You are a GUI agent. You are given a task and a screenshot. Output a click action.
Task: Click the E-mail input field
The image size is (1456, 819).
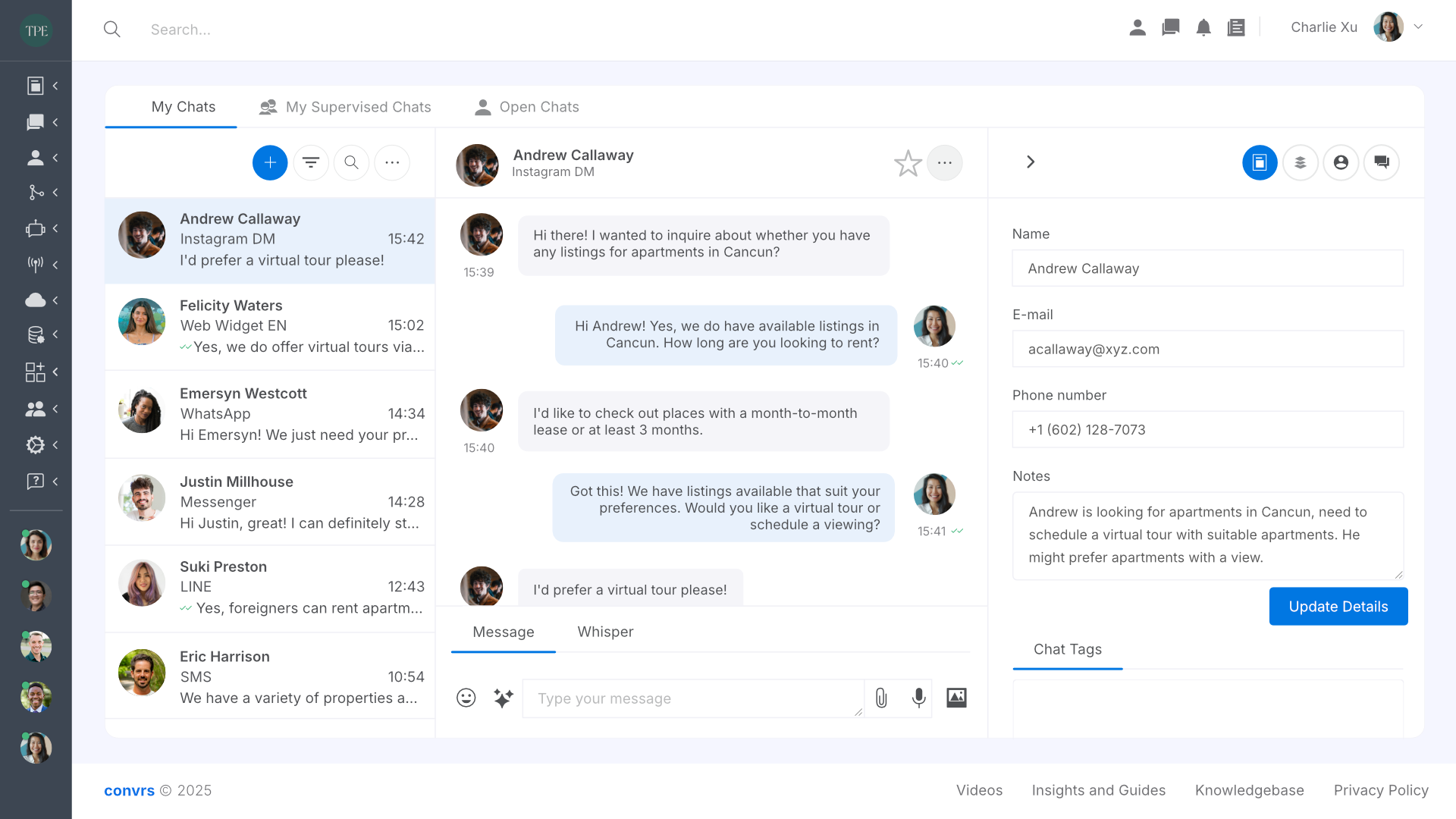coord(1207,349)
